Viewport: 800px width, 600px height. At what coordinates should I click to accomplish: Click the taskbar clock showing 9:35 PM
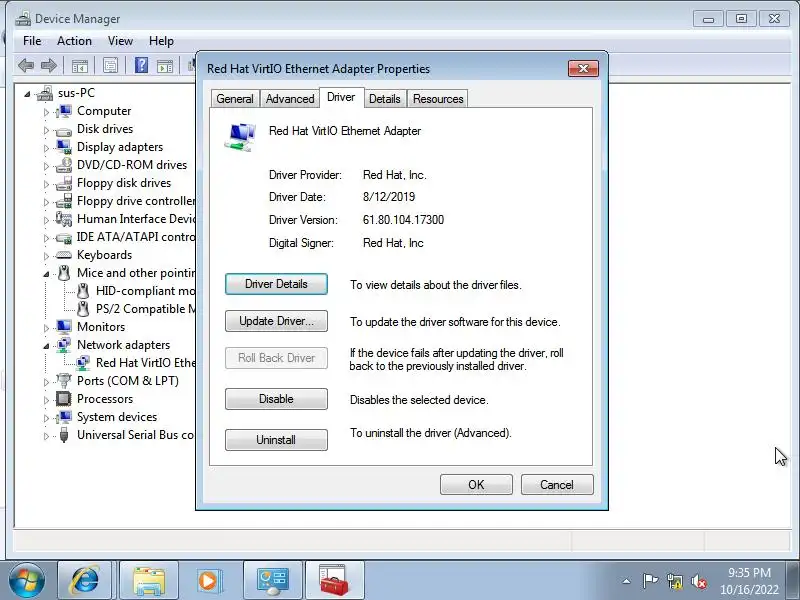(749, 581)
